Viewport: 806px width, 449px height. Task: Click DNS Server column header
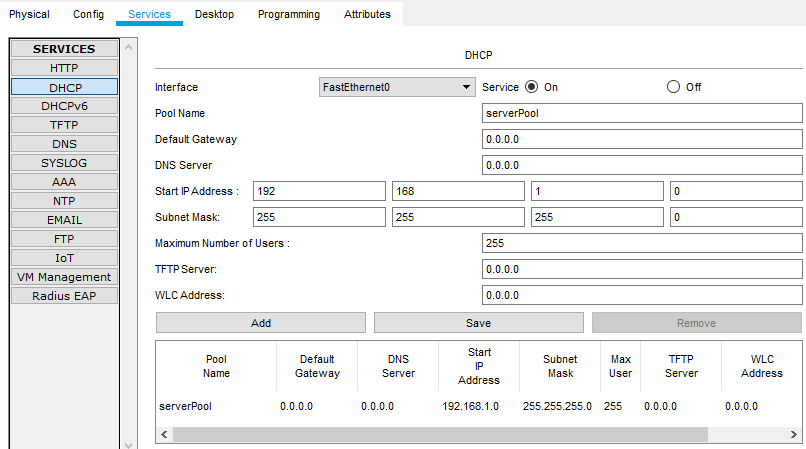(x=398, y=366)
